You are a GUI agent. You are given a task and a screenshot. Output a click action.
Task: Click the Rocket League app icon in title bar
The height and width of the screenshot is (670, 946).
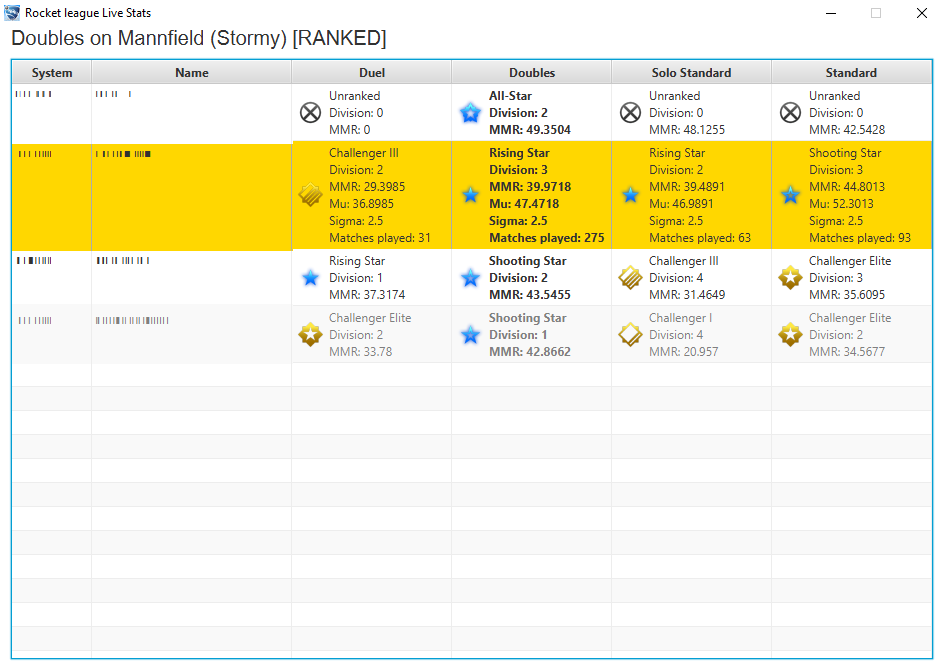tap(12, 13)
